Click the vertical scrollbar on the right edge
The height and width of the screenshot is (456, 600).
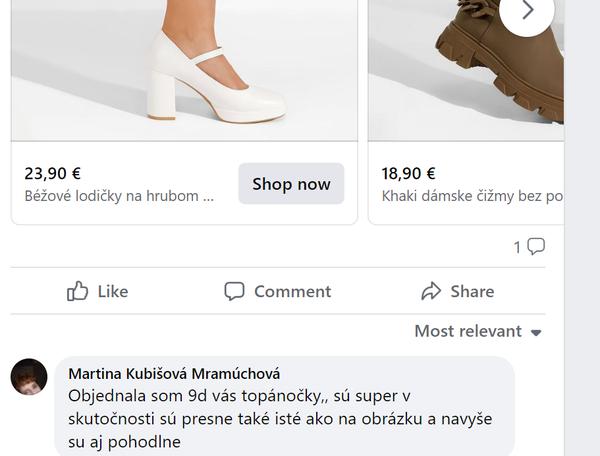tap(582, 228)
